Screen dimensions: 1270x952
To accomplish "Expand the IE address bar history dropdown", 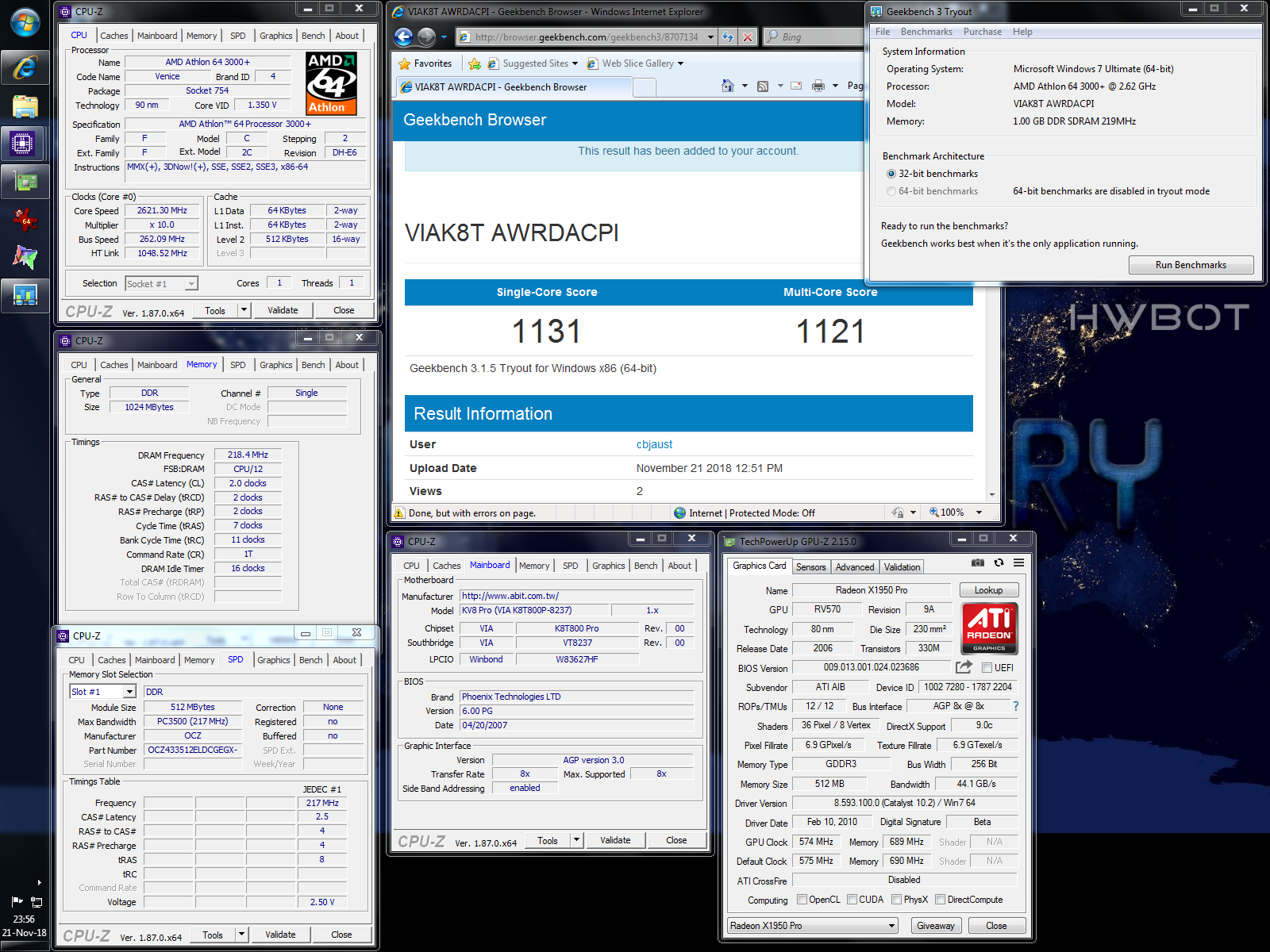I will (710, 36).
